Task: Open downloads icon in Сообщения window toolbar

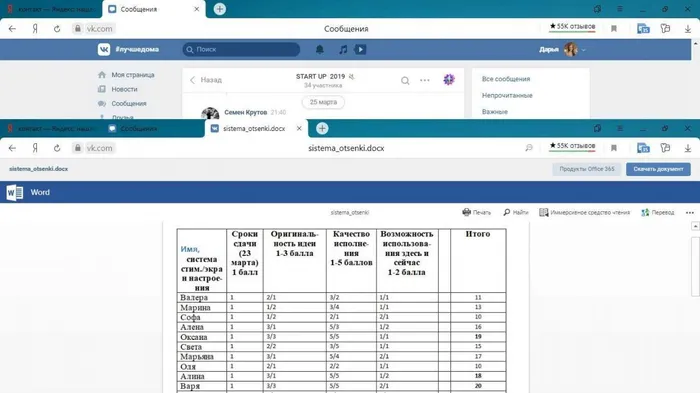Action: click(688, 29)
